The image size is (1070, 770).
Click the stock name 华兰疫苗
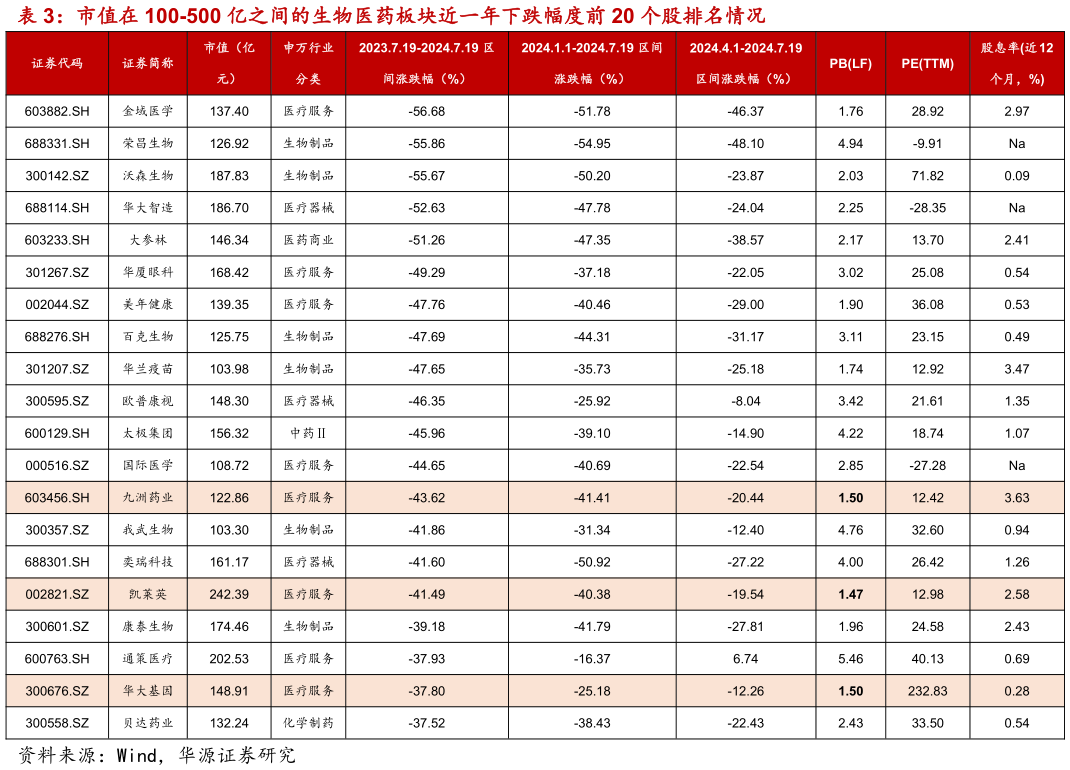point(148,369)
